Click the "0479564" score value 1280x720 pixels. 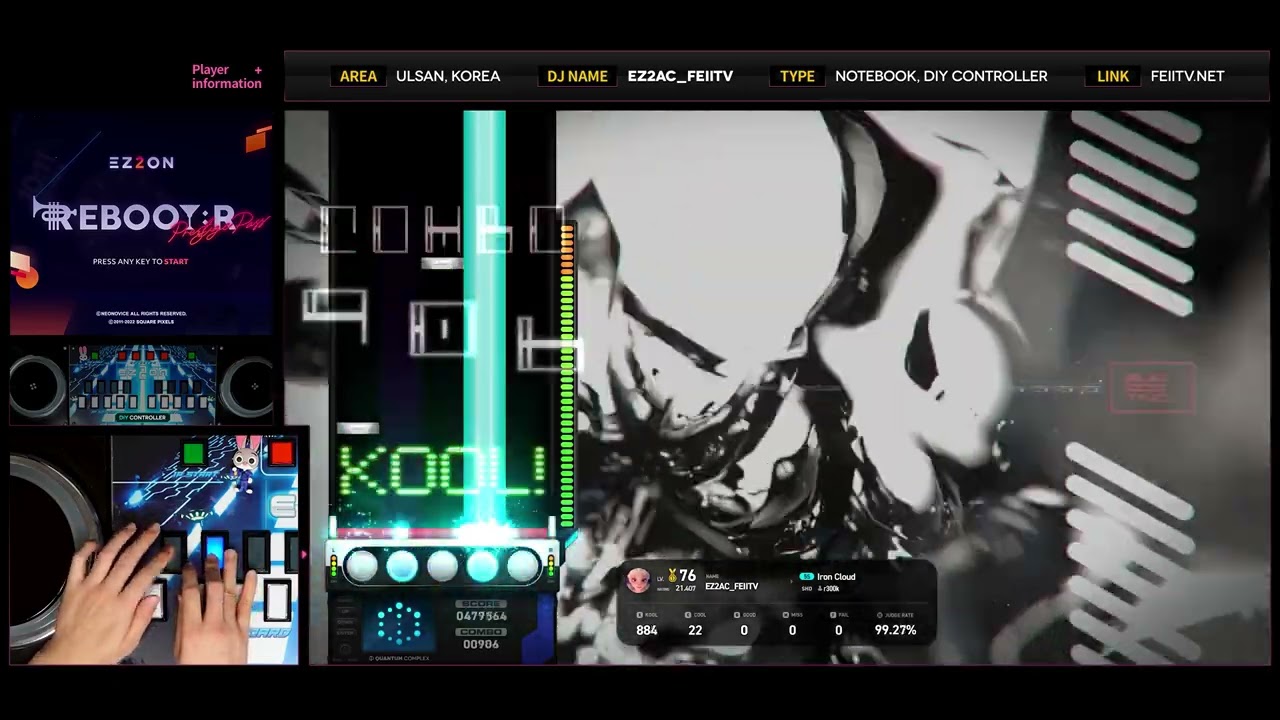pyautogui.click(x=481, y=616)
